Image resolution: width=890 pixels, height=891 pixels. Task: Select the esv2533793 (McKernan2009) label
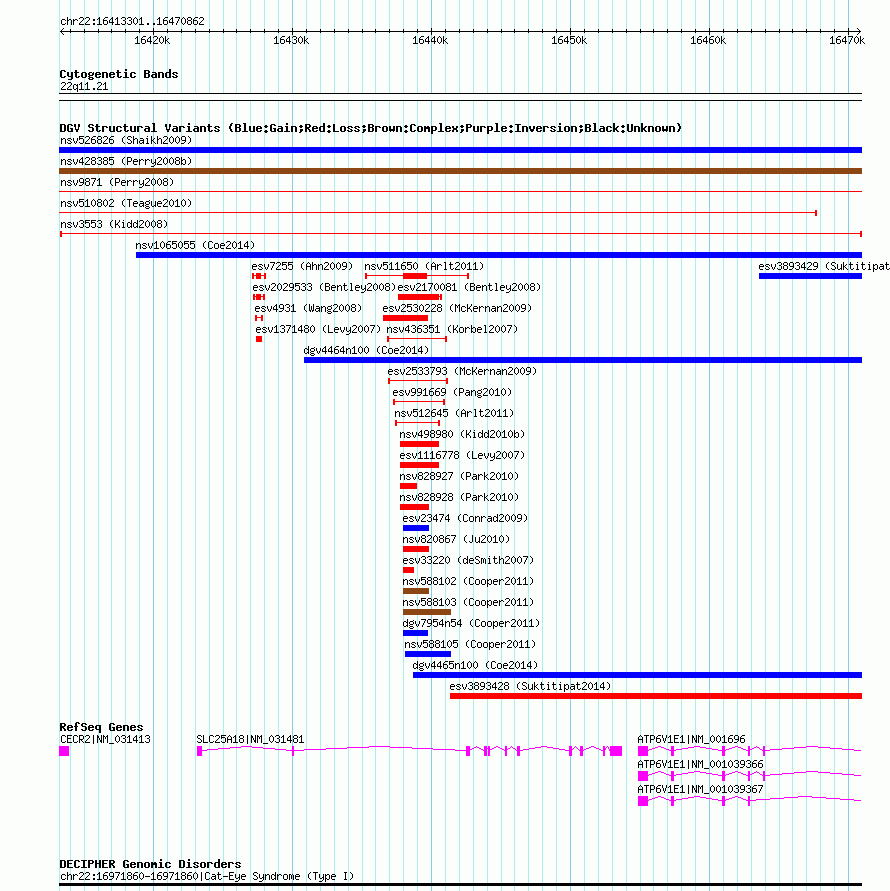[462, 372]
